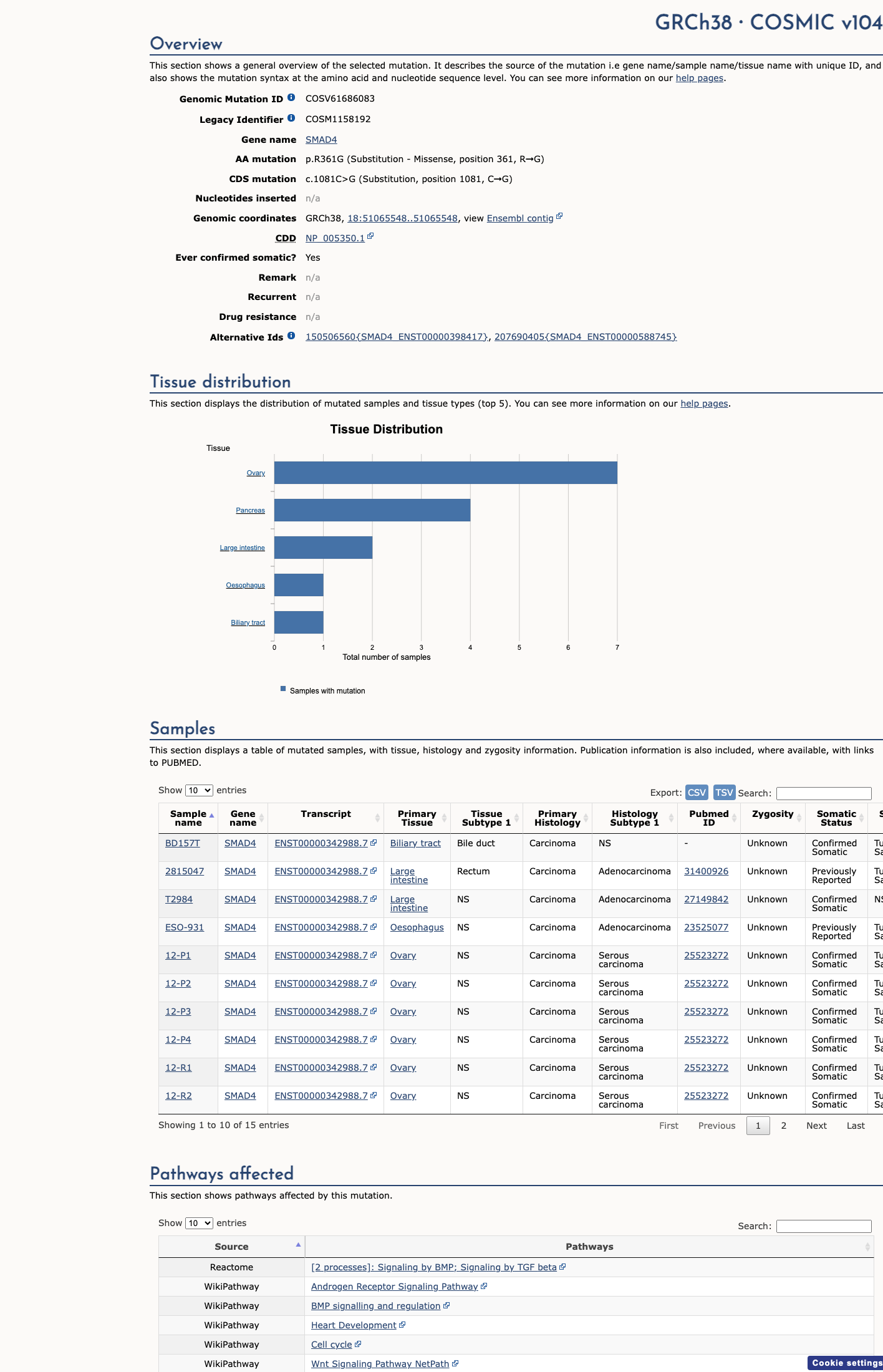Open help pages link in Overview section
The height and width of the screenshot is (1372, 883).
tap(700, 78)
